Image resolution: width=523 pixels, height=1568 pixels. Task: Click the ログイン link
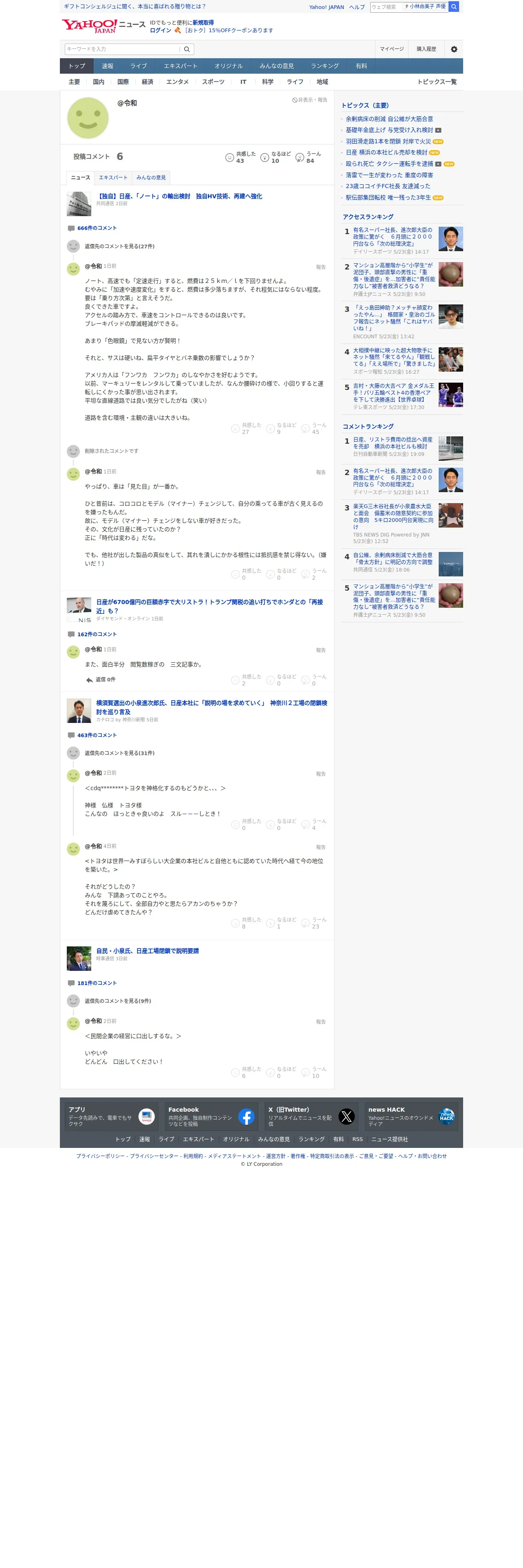point(161,31)
